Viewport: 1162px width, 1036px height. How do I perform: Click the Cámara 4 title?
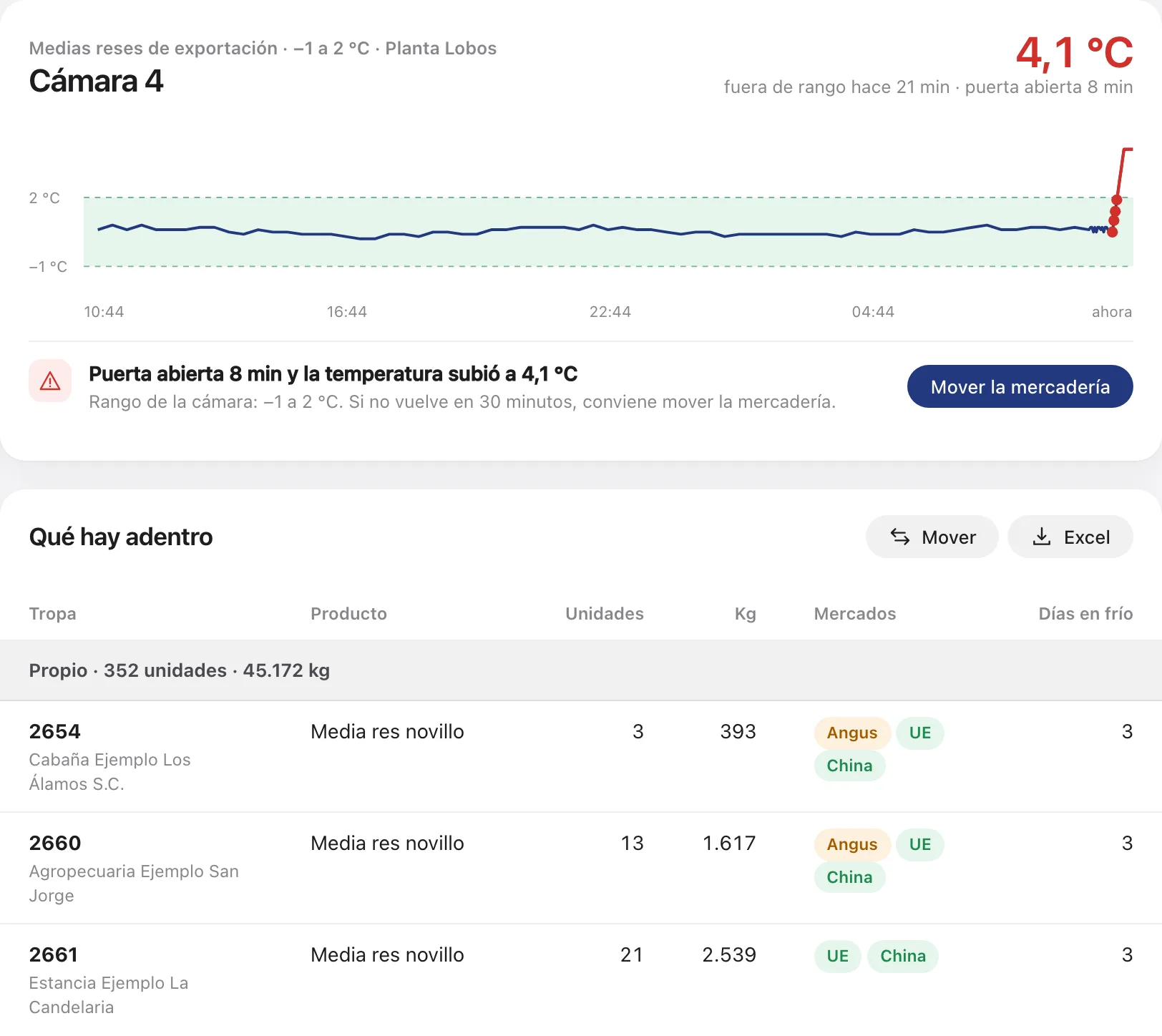click(96, 81)
